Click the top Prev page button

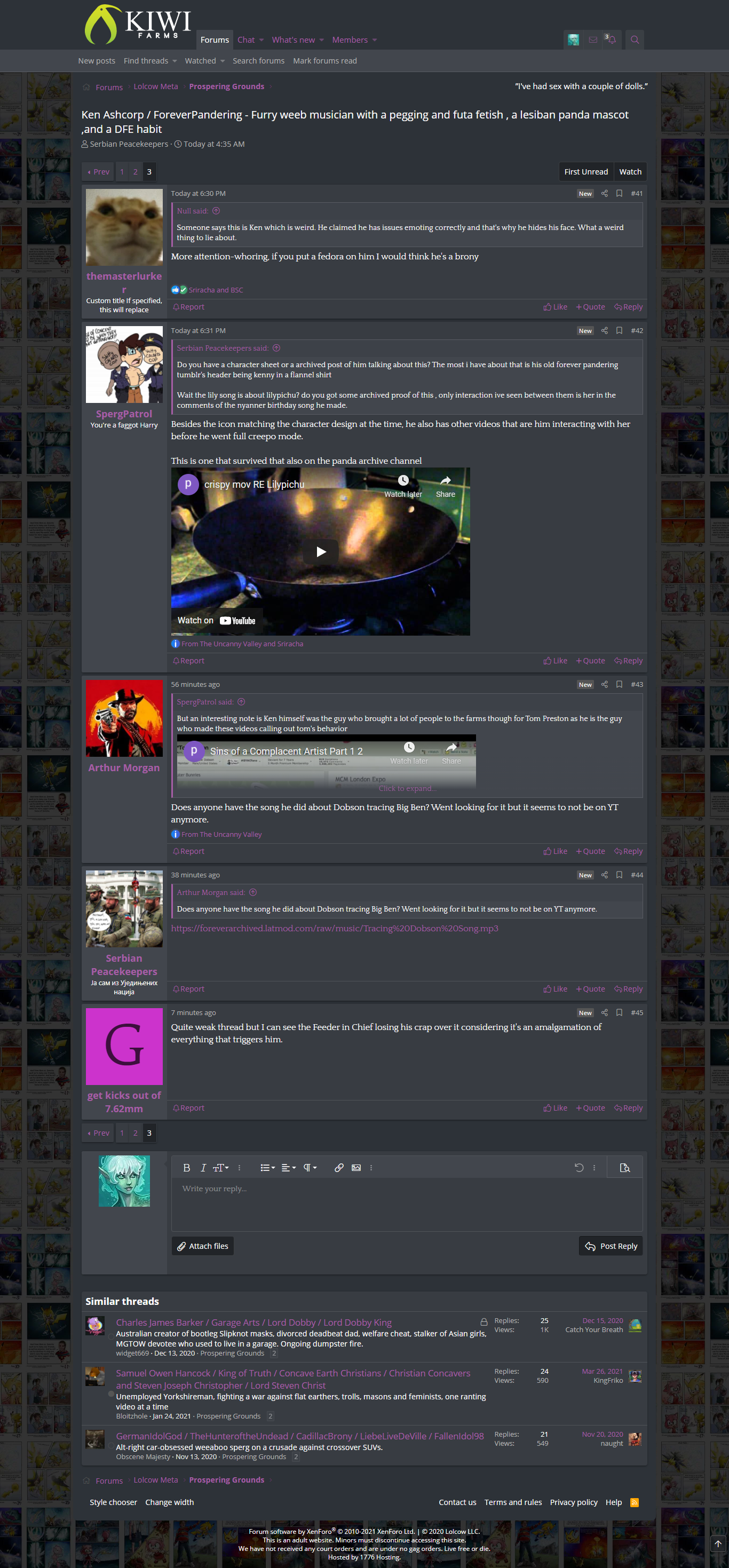click(99, 172)
